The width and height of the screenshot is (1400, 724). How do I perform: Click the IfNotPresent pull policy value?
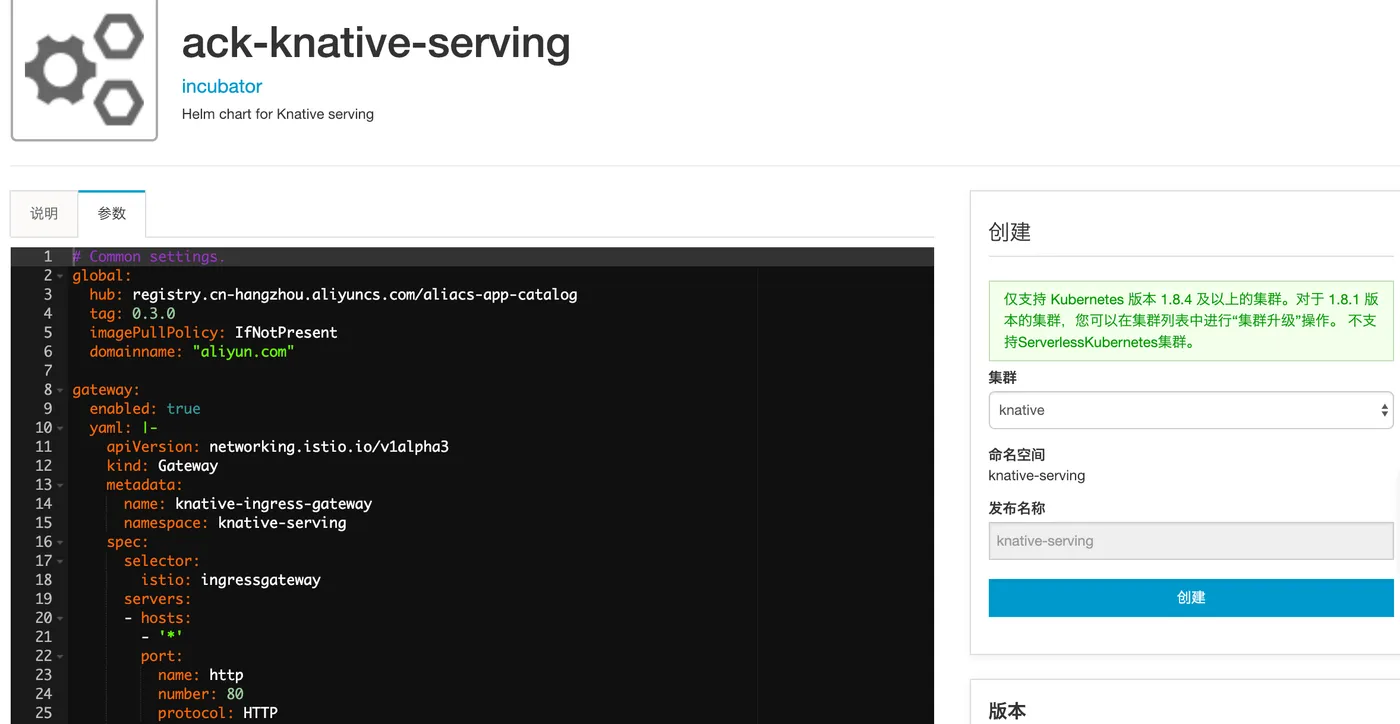286,332
